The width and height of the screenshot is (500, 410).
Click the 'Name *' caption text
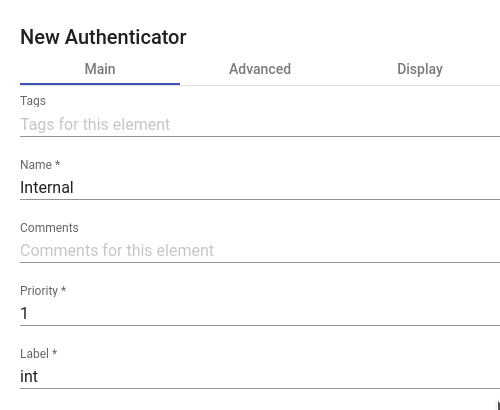tap(40, 165)
